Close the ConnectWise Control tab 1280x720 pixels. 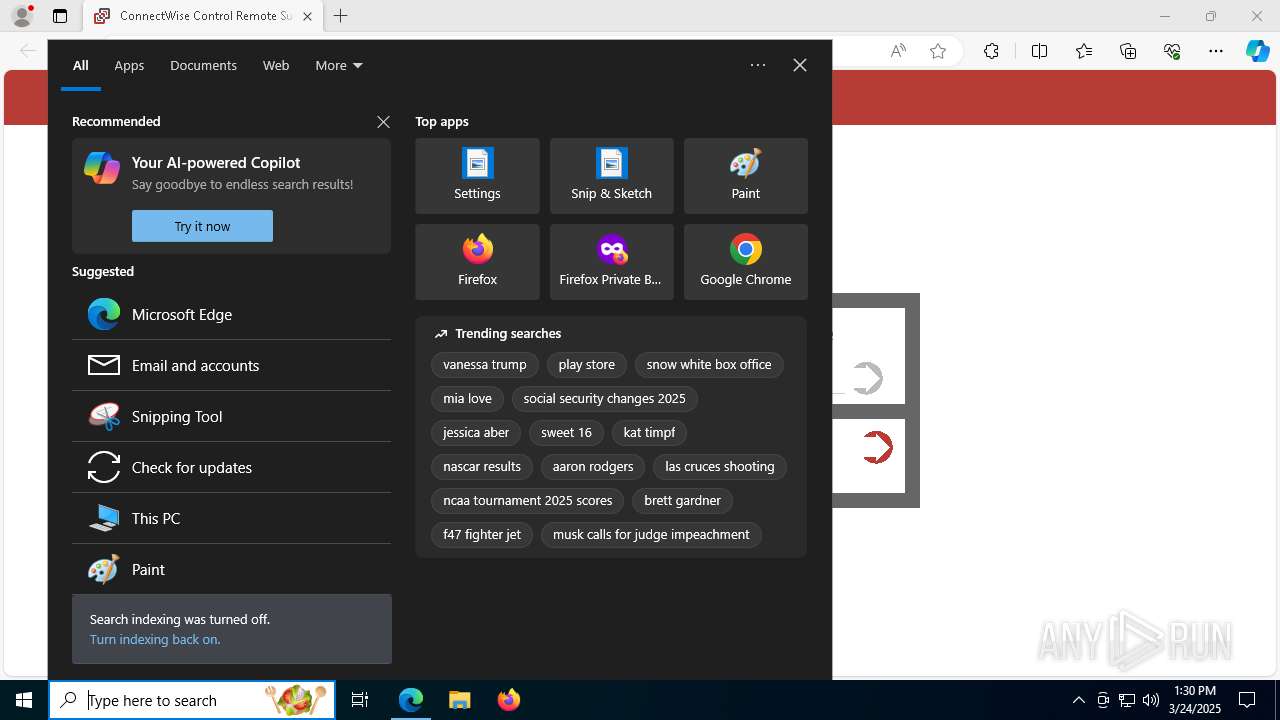(x=307, y=16)
